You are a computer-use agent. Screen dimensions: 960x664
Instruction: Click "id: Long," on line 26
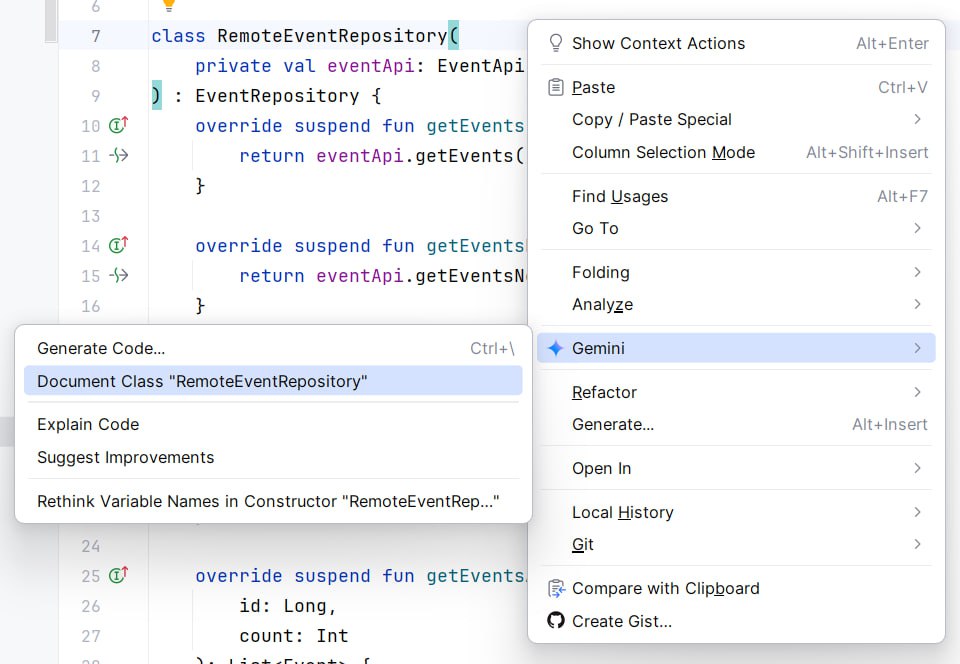288,606
